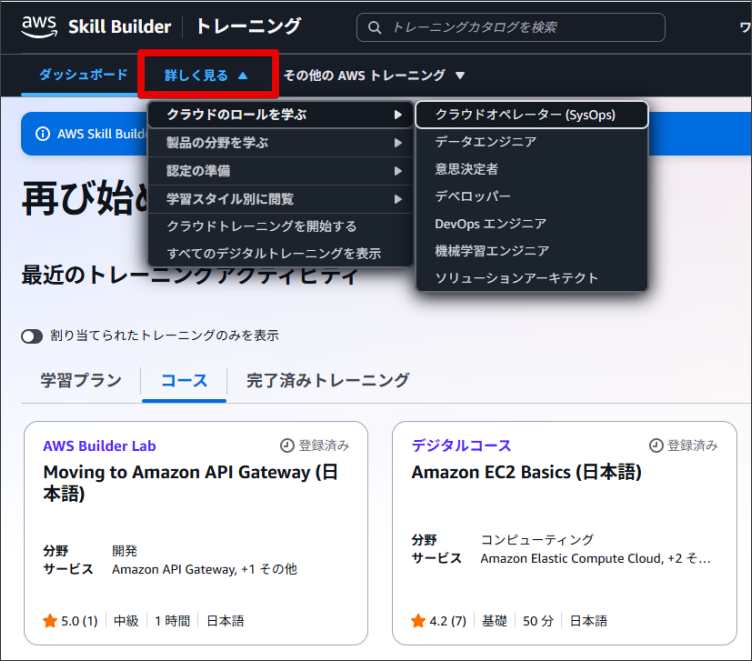This screenshot has height=661, width=752.
Task: Open Amazon EC2 Basics course
Action: click(526, 472)
